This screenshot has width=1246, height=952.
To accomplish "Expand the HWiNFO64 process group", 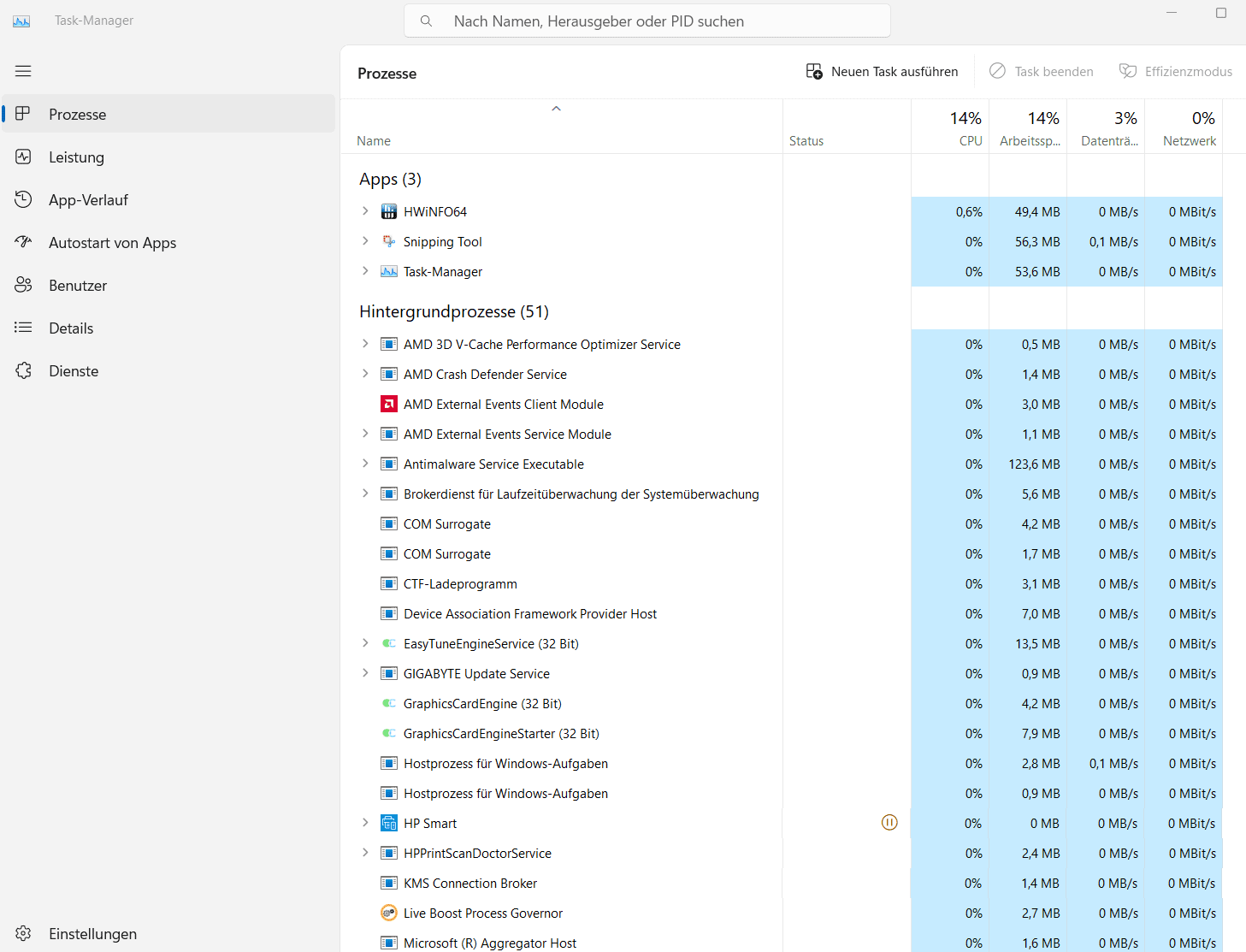I will tap(365, 210).
